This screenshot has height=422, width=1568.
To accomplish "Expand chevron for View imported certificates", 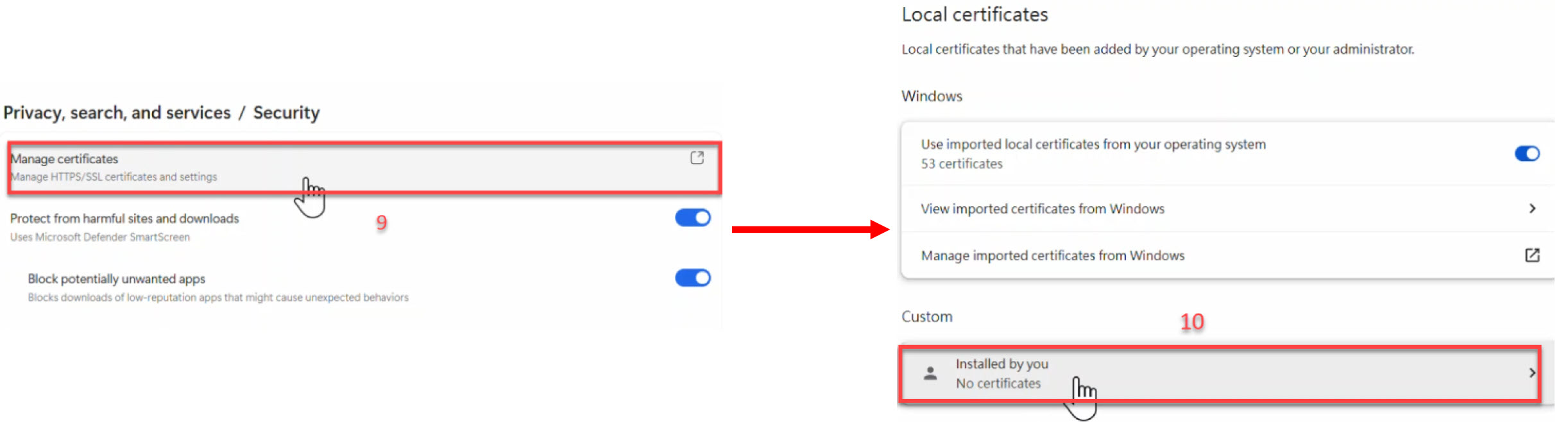I will [x=1531, y=208].
